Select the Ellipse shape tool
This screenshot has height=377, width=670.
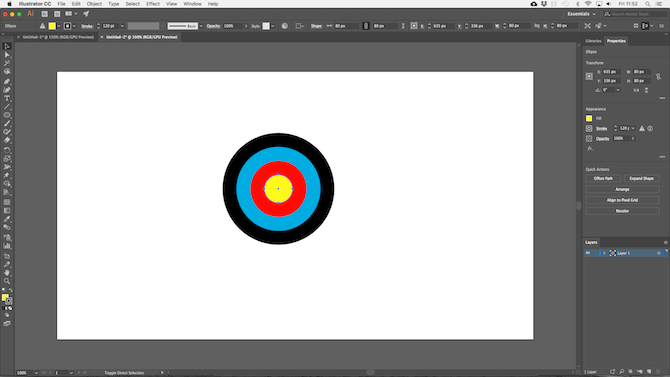click(7, 115)
